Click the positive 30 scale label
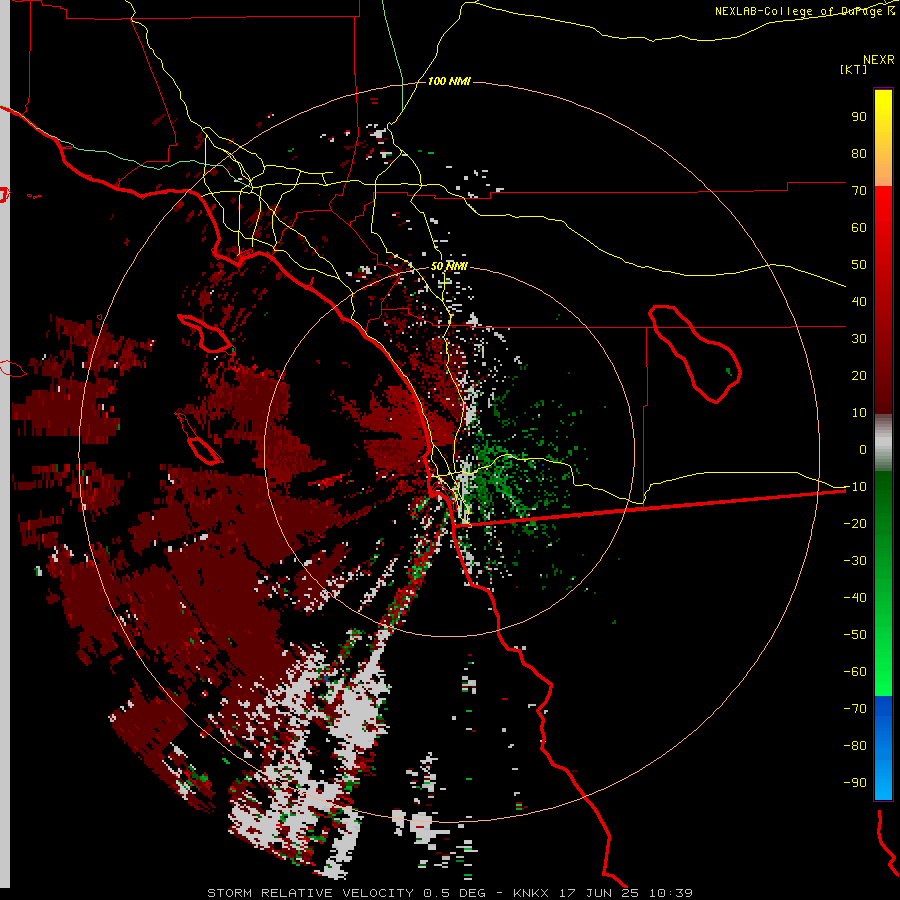 point(859,339)
